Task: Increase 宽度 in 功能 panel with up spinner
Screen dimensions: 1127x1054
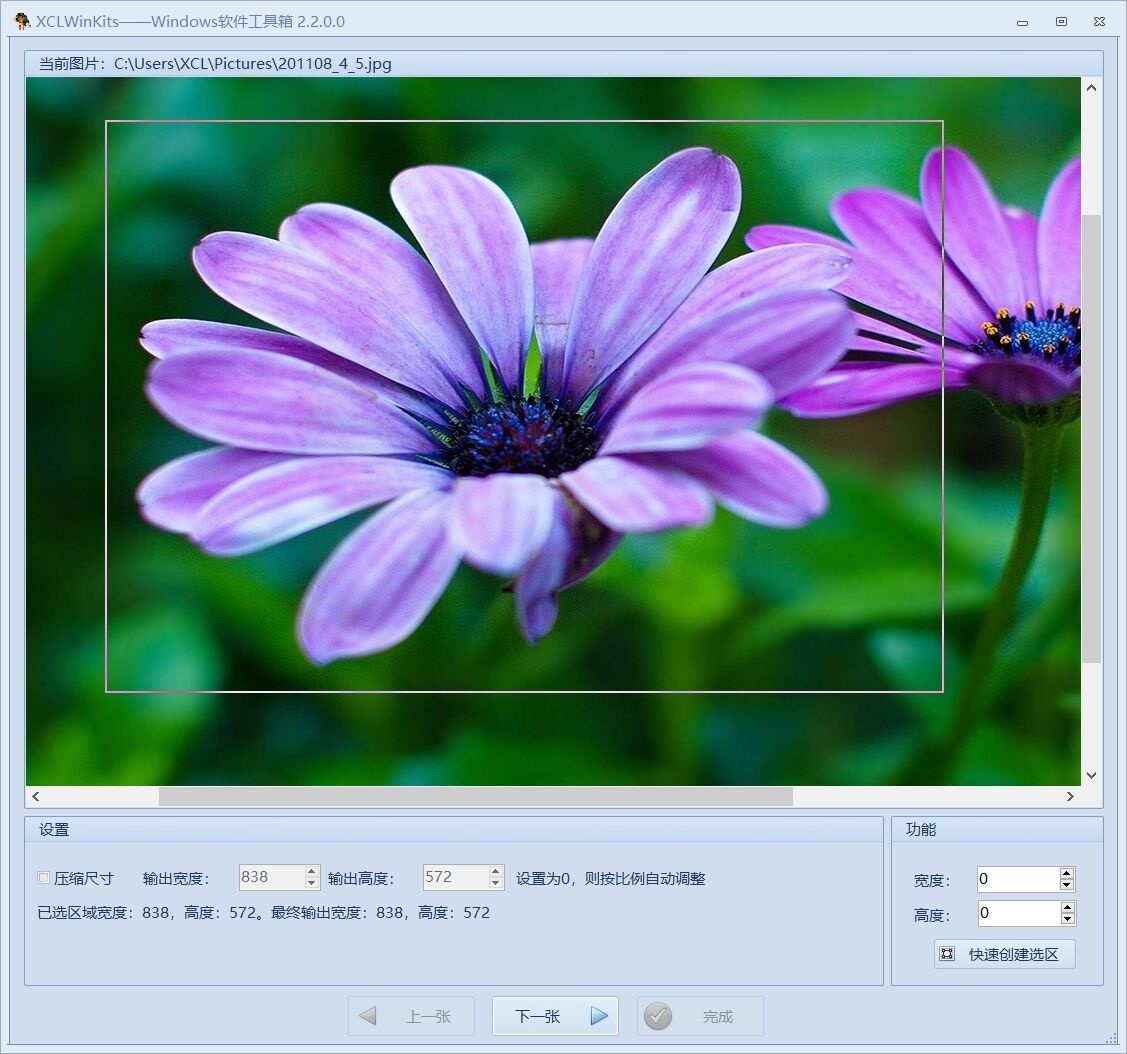Action: (x=1067, y=874)
